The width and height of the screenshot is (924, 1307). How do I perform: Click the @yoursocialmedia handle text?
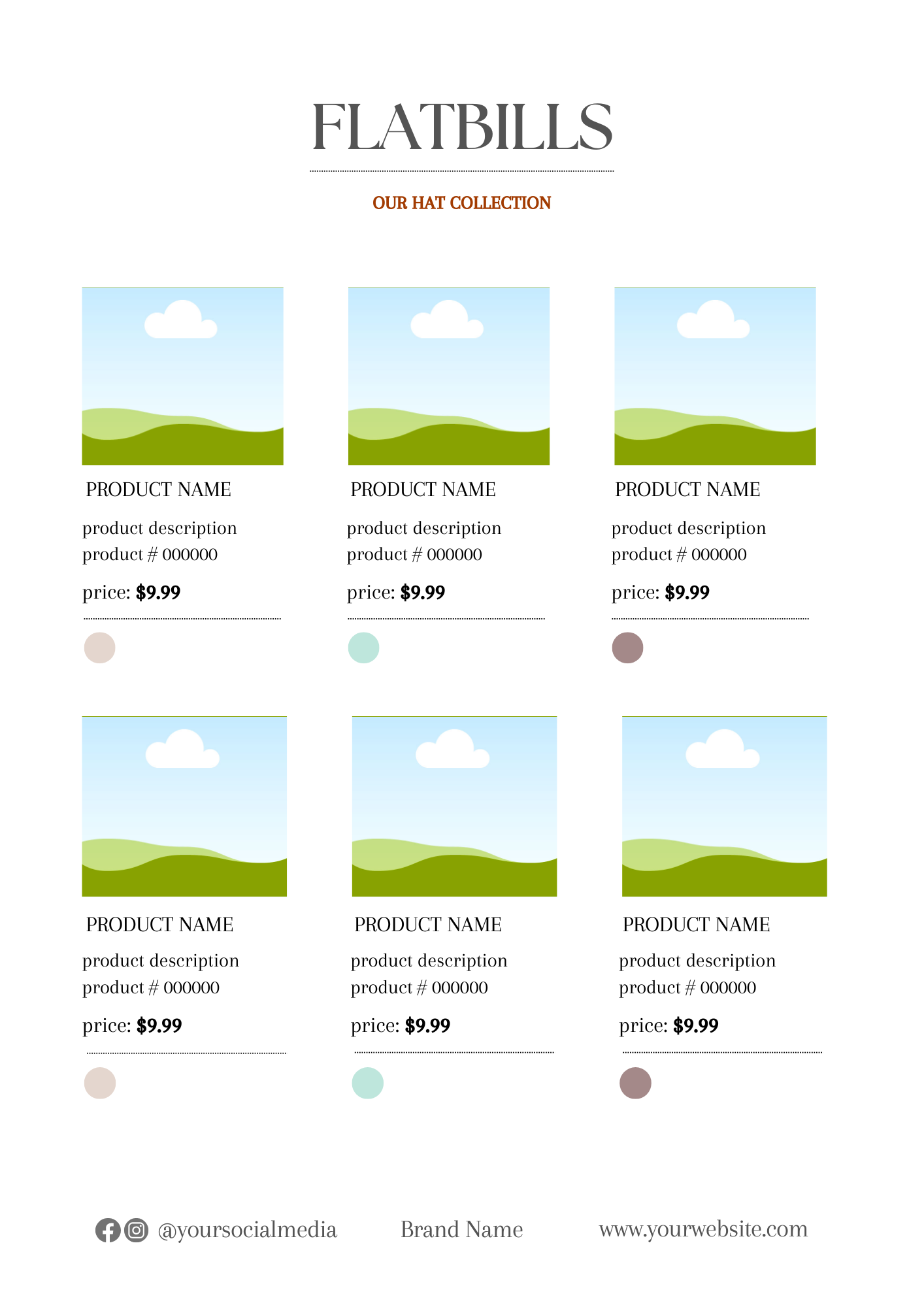click(247, 1230)
